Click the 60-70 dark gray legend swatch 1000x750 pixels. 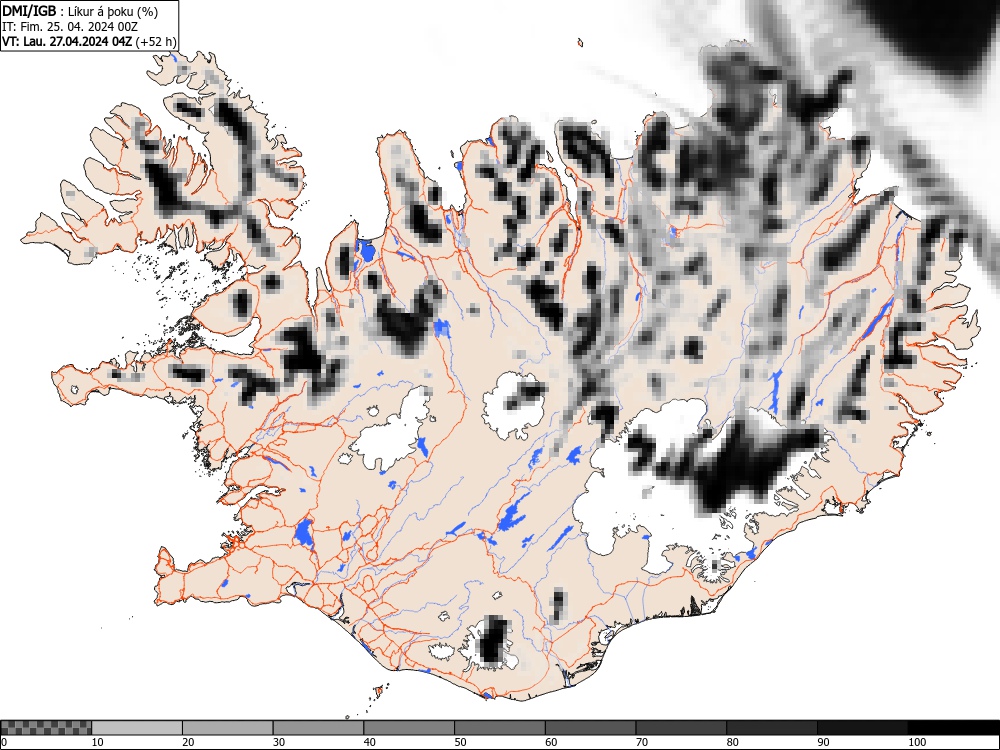coord(590,728)
